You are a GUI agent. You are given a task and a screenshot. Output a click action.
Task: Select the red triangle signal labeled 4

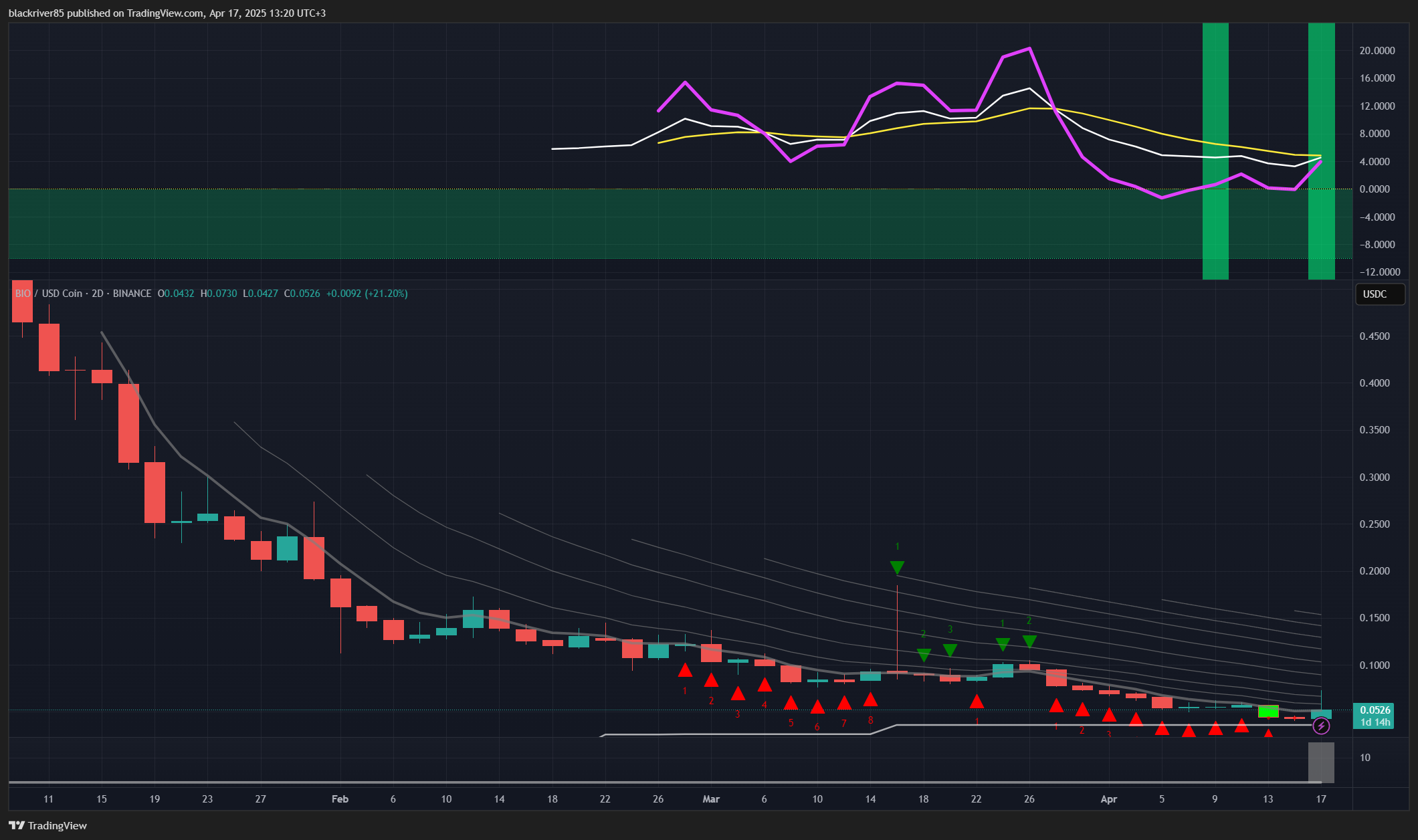point(765,685)
